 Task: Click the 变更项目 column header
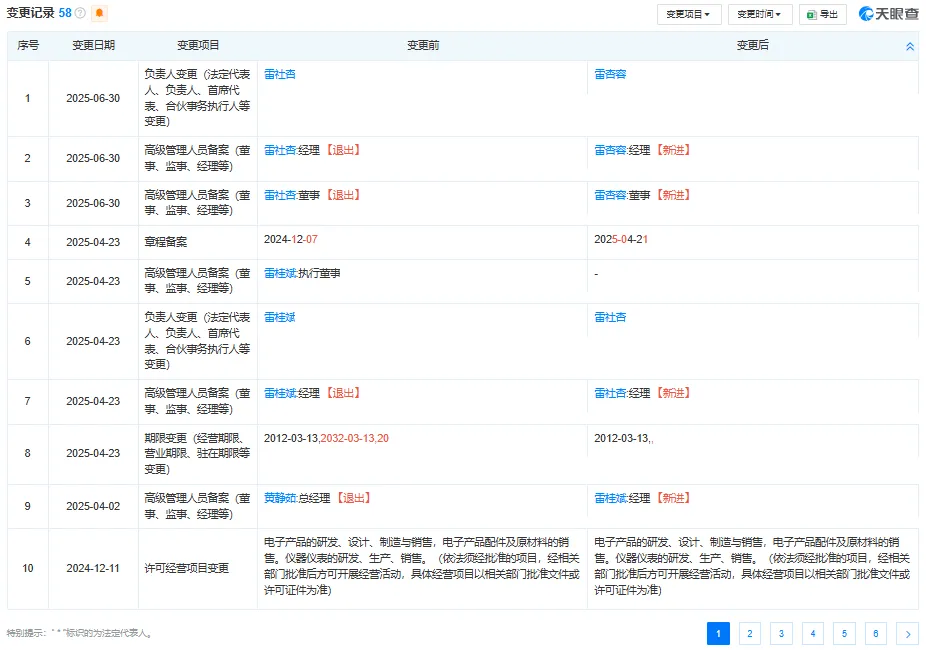(198, 45)
